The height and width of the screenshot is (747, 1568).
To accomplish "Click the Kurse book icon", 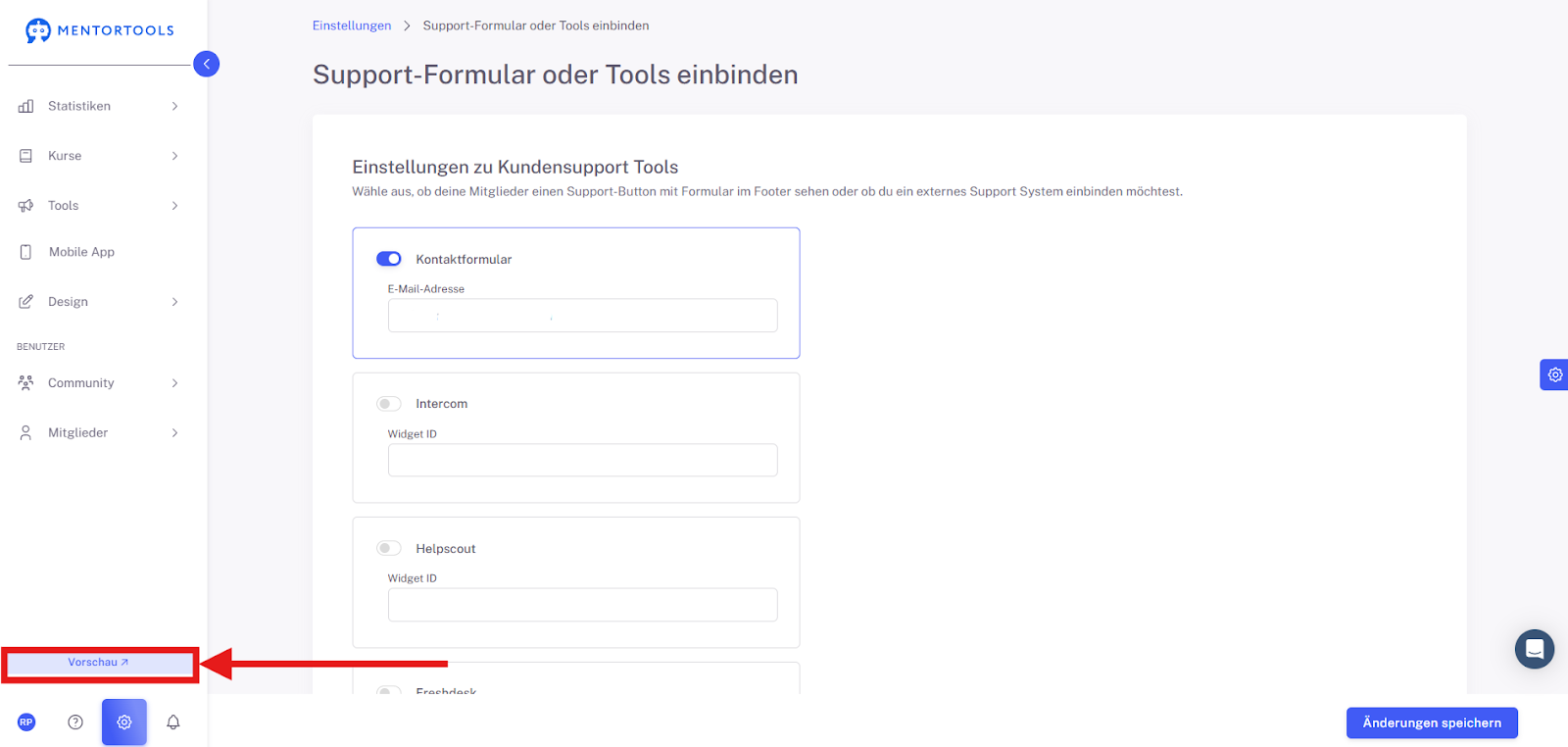I will (x=26, y=156).
